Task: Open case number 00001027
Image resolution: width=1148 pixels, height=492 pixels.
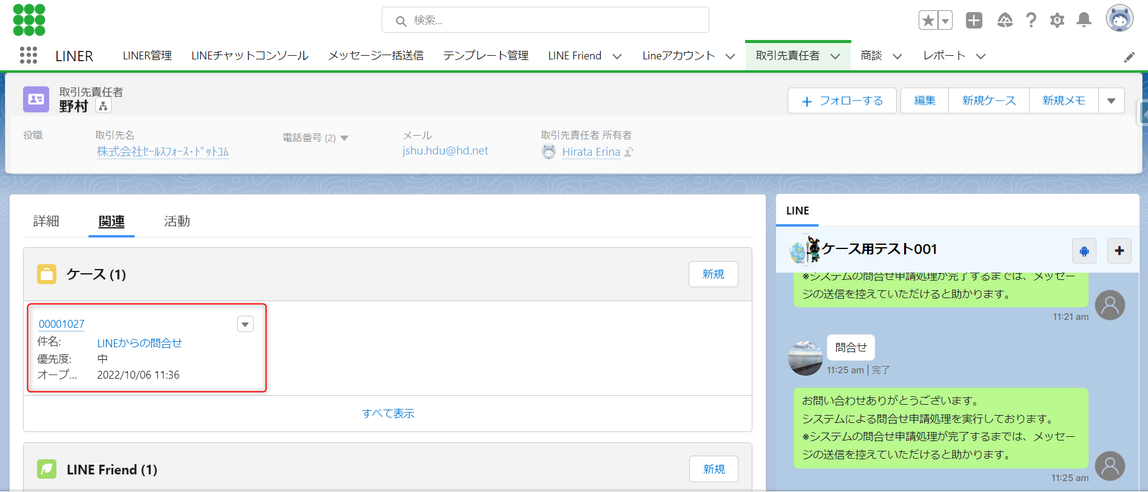Action: pyautogui.click(x=62, y=324)
